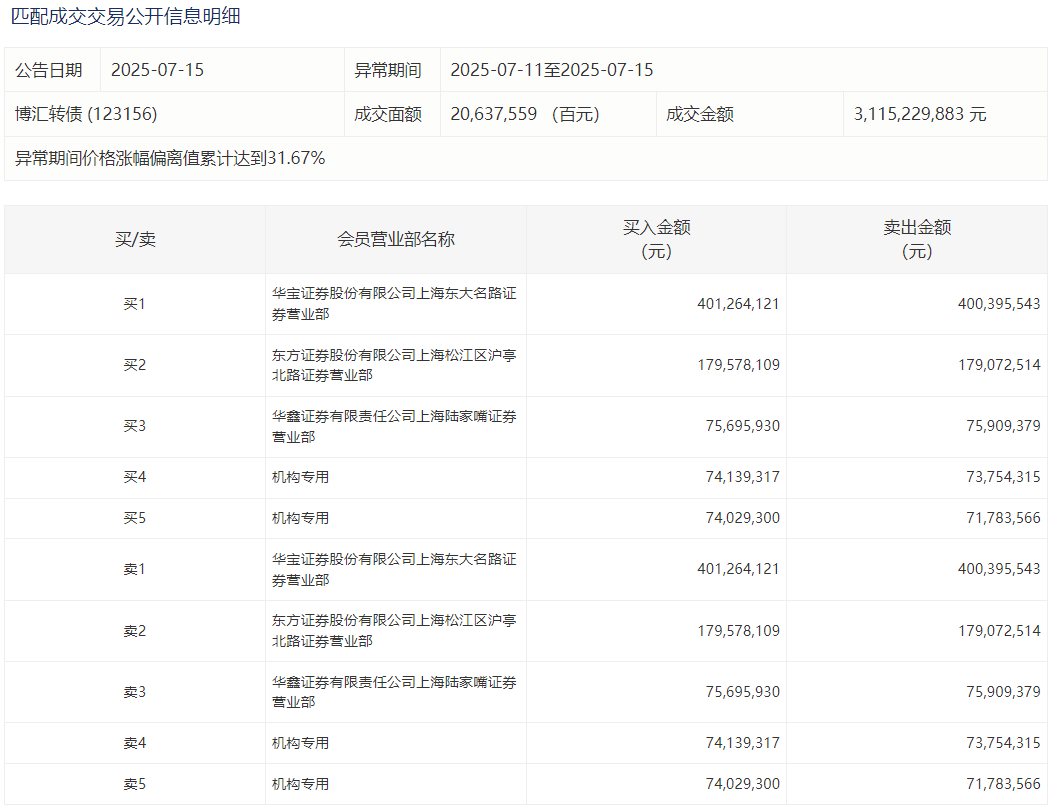The image size is (1056, 811).
Task: Click the 31.67% price deviation notice line
Action: click(170, 158)
